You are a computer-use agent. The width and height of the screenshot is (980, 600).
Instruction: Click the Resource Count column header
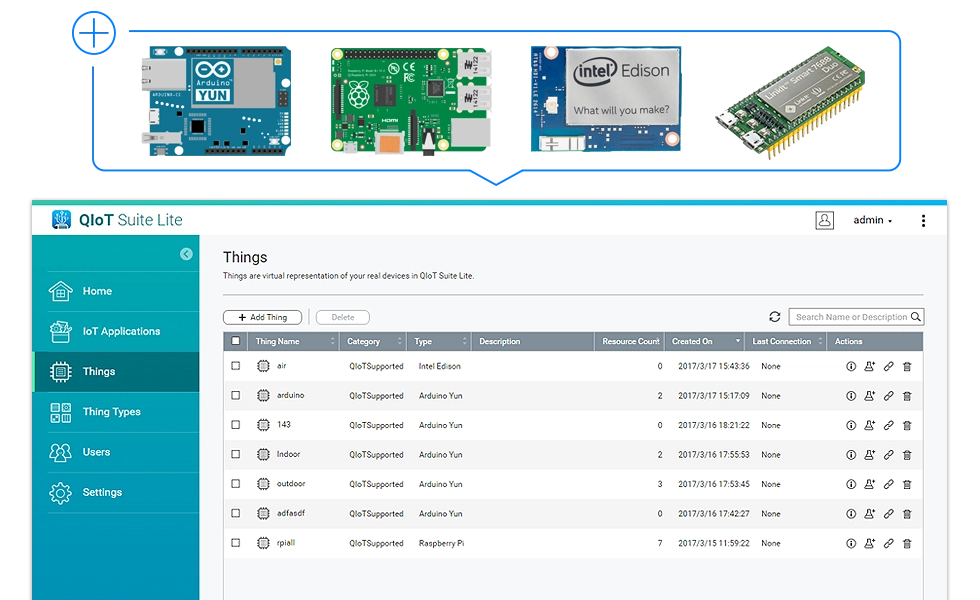pyautogui.click(x=629, y=341)
